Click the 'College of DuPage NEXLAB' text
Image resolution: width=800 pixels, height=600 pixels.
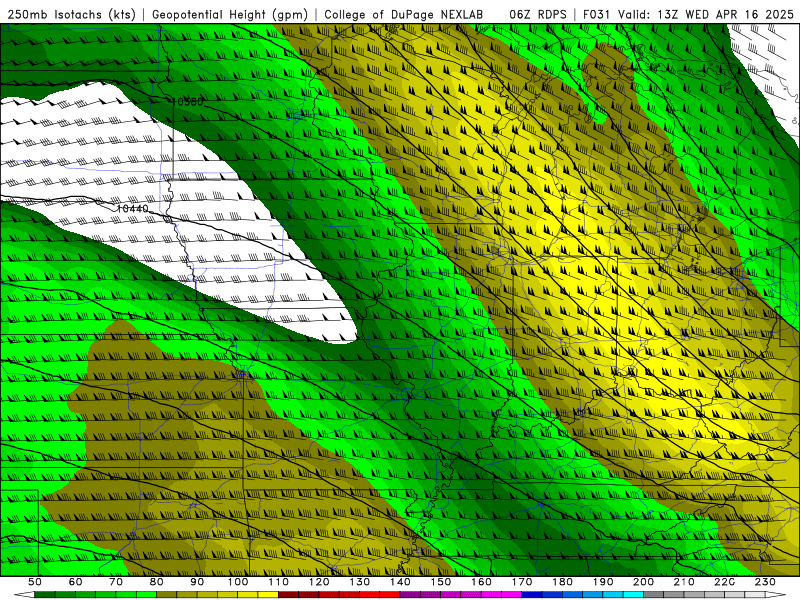[x=404, y=14]
